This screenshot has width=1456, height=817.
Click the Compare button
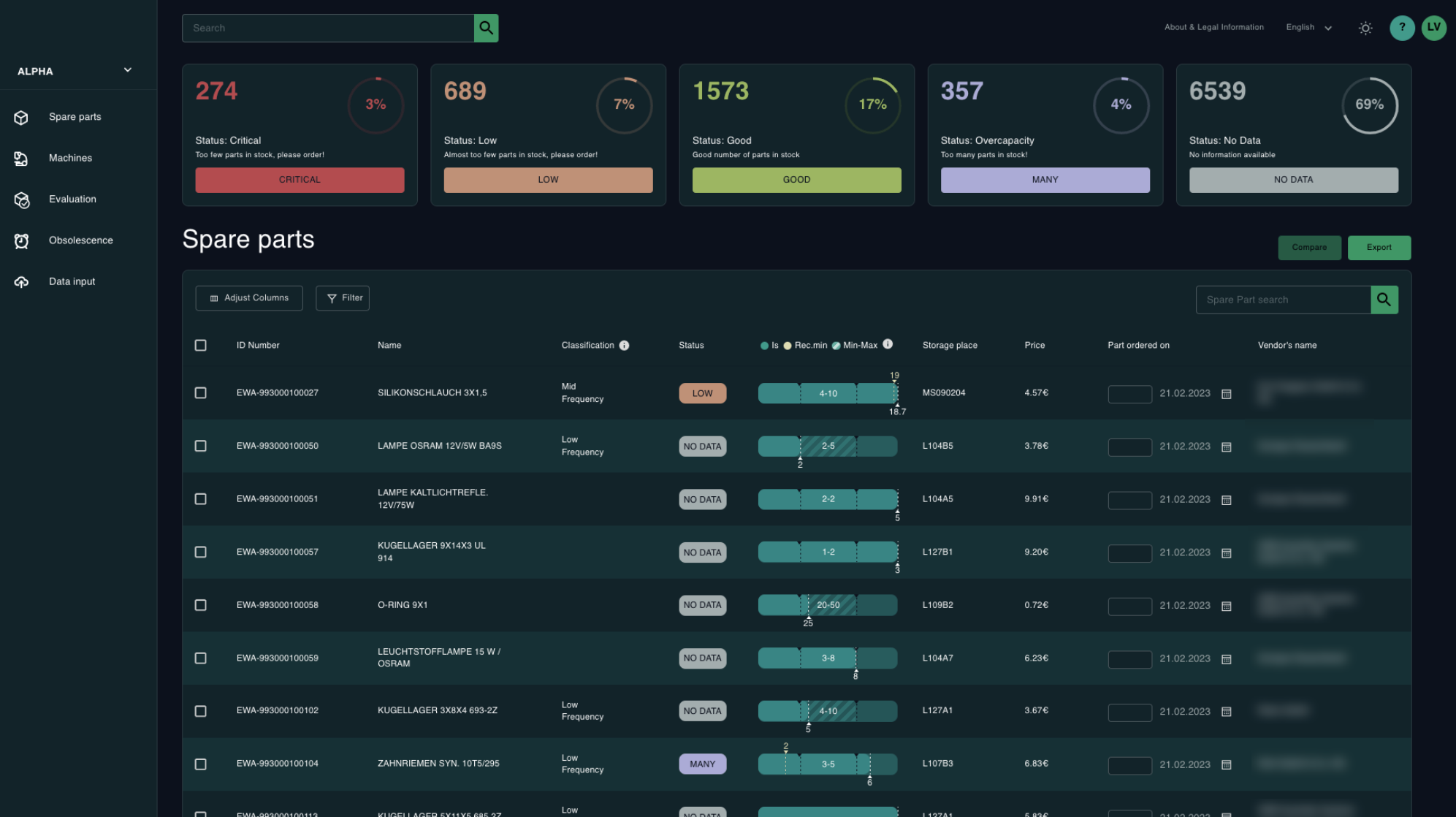1308,248
